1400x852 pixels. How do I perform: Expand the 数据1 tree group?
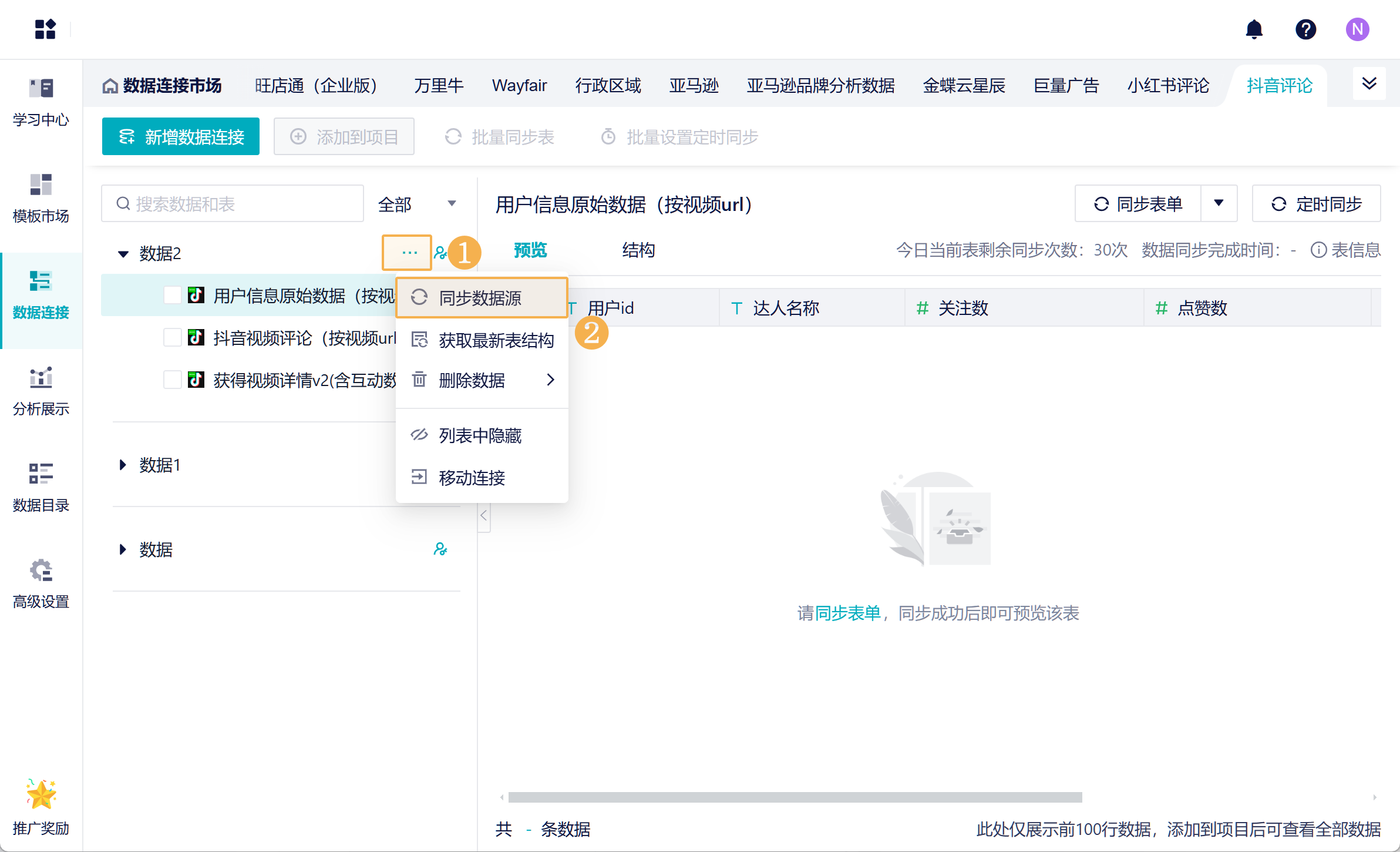[x=123, y=465]
